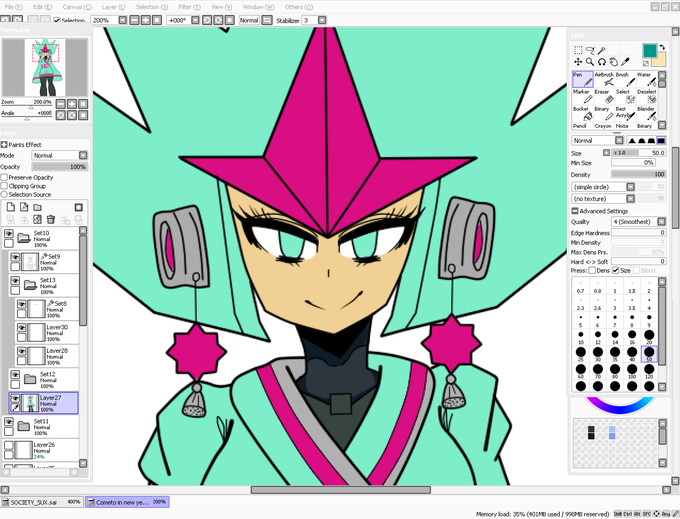The image size is (680, 519).
Task: Hide the Set10 layer set
Action: point(9,233)
